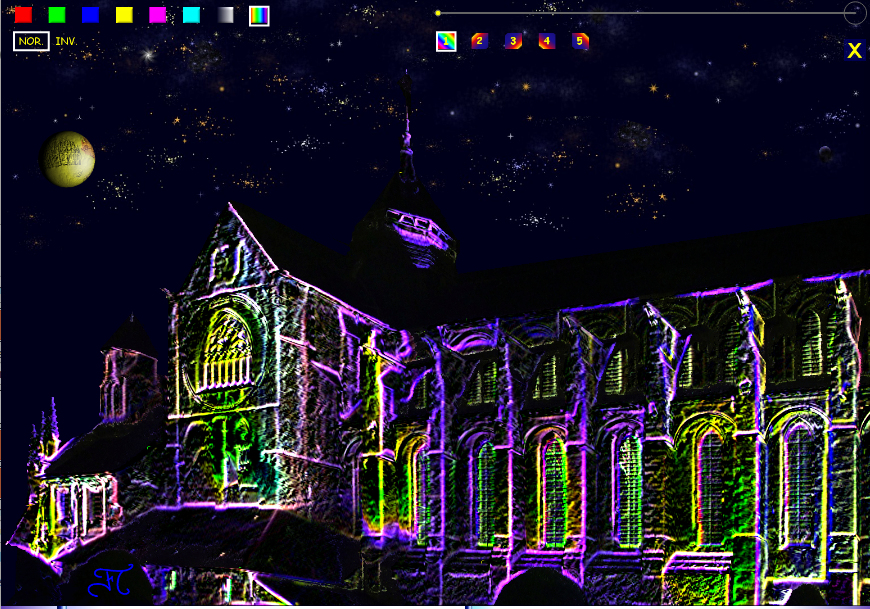Select the yellow color swatch

click(x=124, y=15)
